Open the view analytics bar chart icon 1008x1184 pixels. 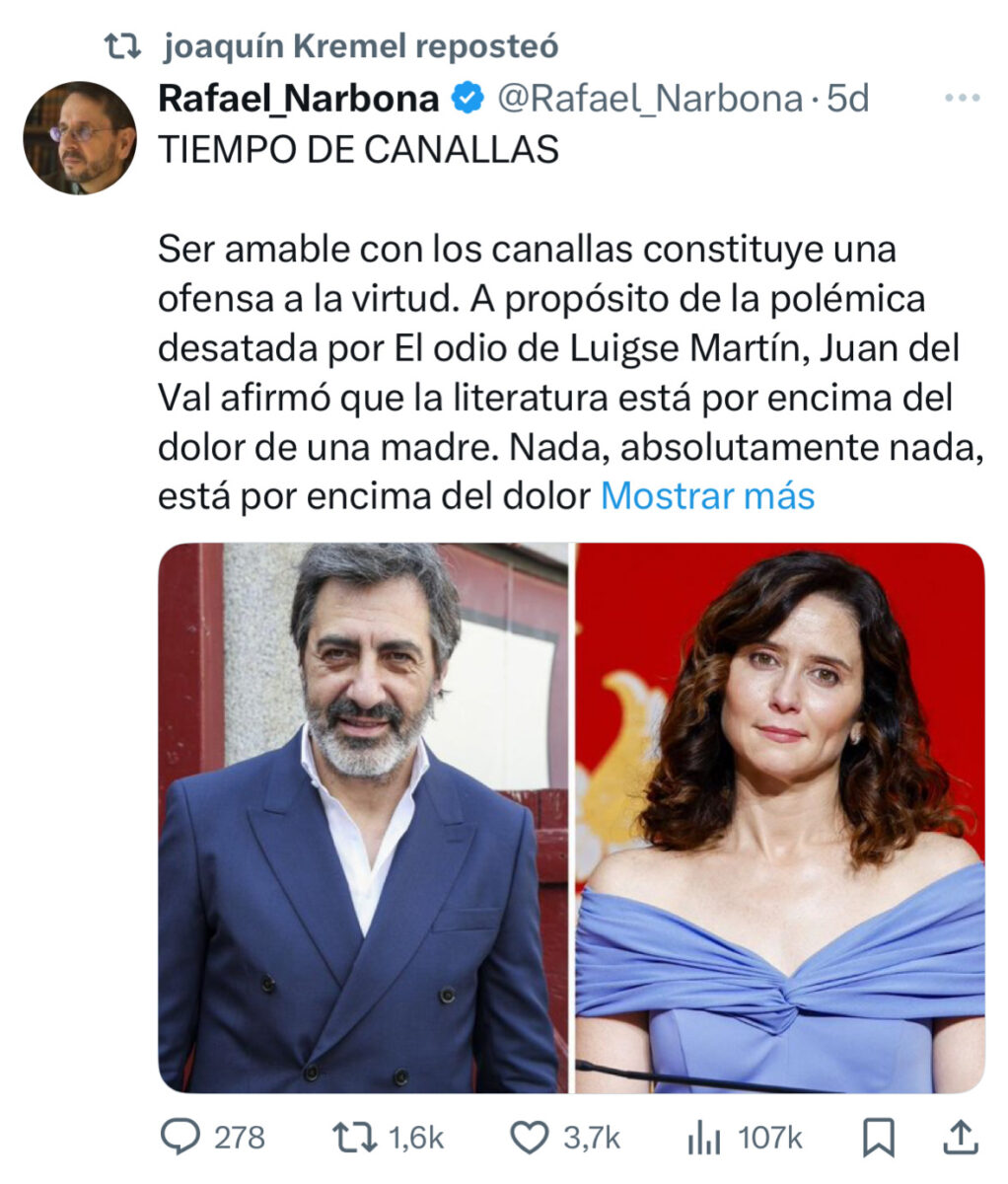click(x=704, y=1138)
